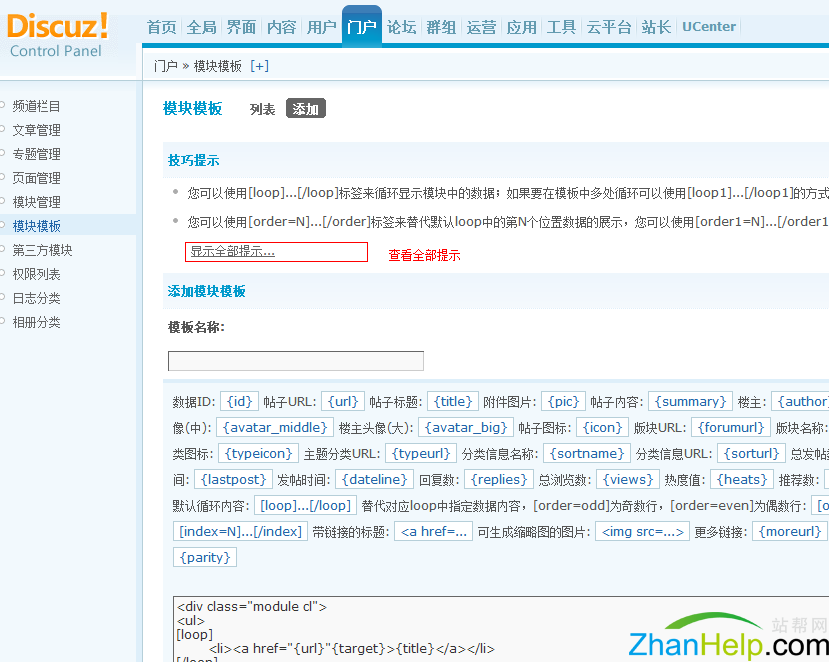Click the 添加 sub-tab button
This screenshot has width=829, height=662.
[306, 109]
